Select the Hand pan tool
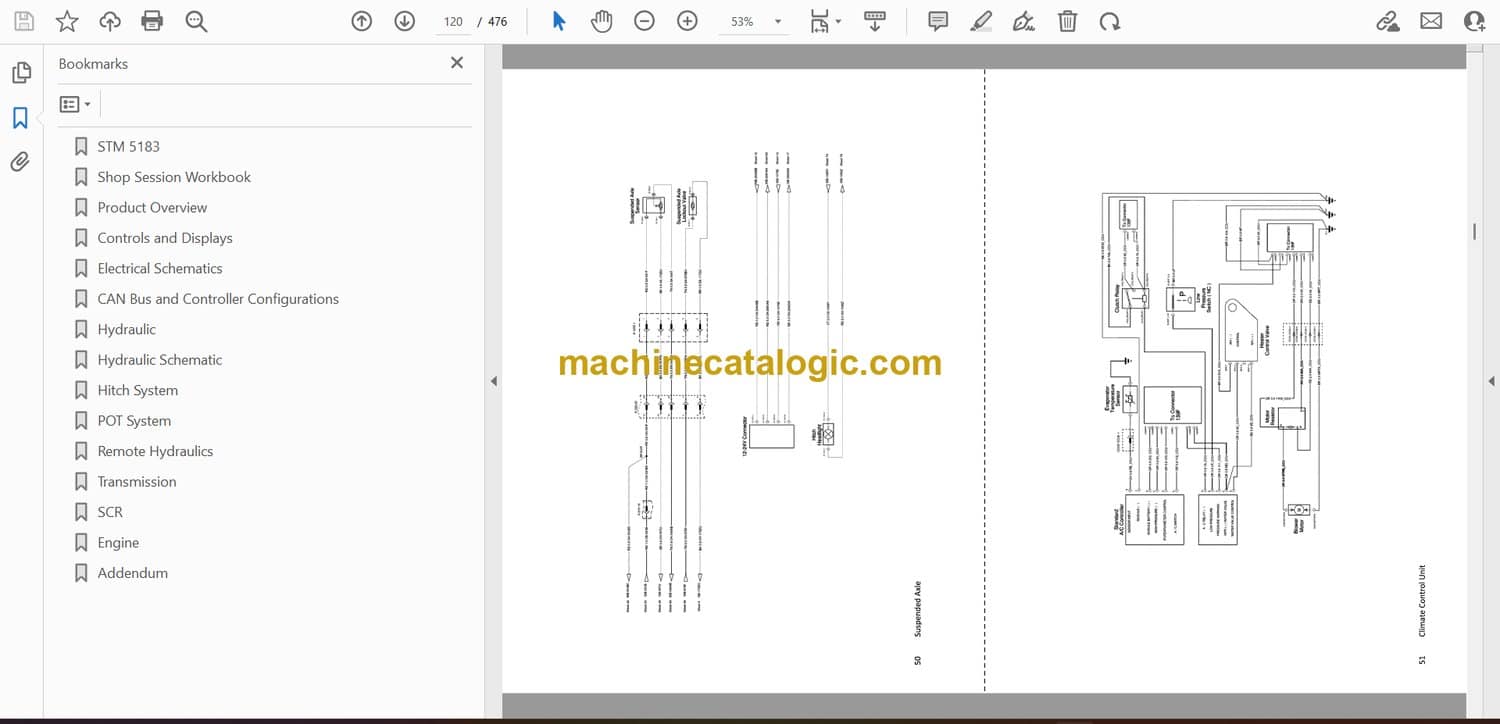Image resolution: width=1500 pixels, height=724 pixels. coord(601,21)
